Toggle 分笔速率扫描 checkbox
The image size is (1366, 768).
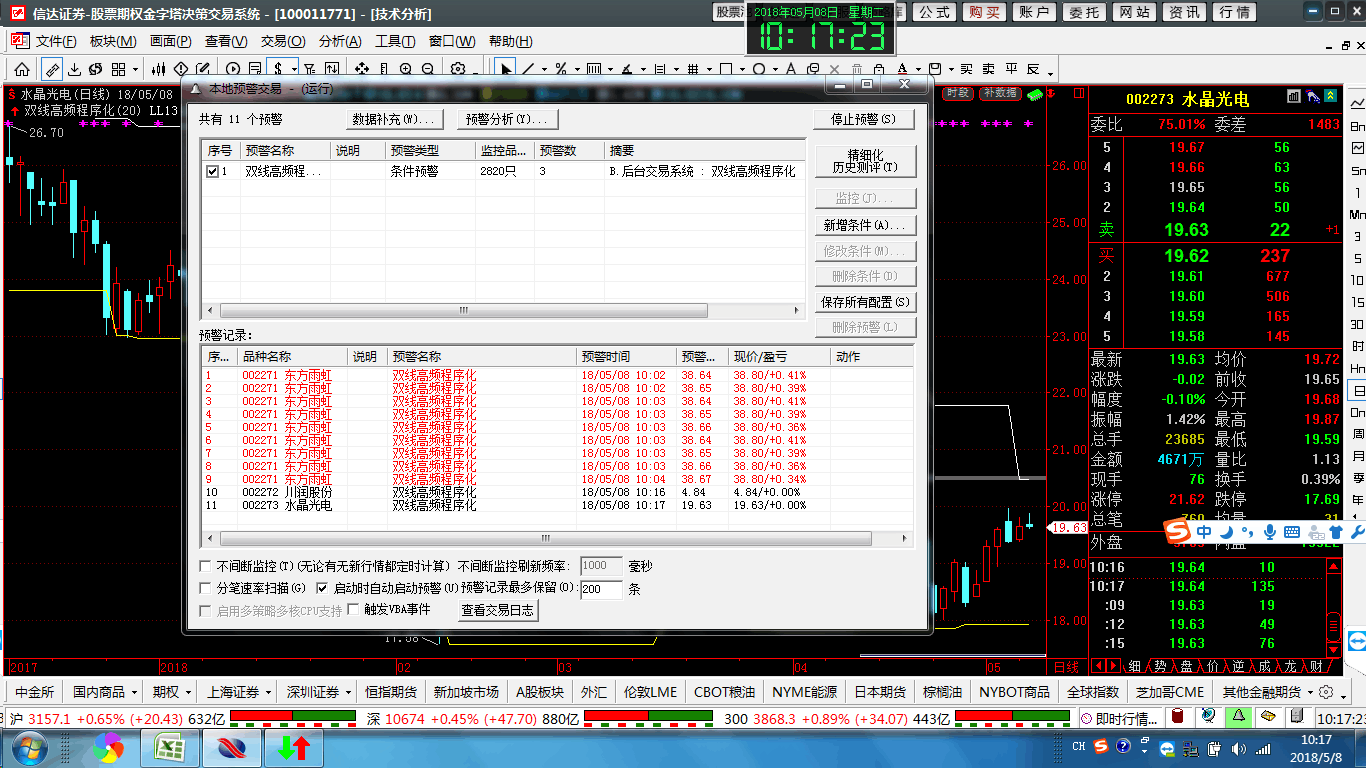pyautogui.click(x=206, y=588)
